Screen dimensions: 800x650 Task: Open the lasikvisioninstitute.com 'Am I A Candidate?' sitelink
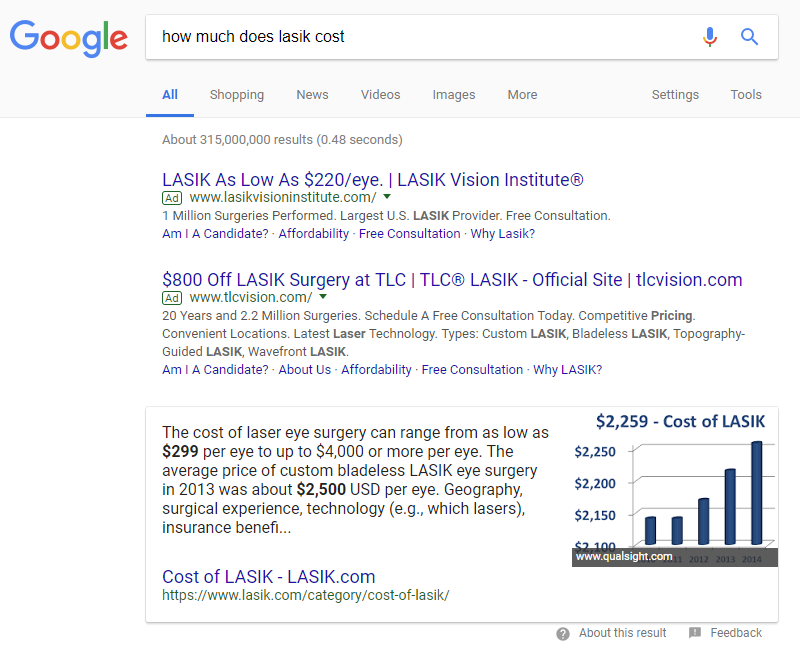point(215,234)
